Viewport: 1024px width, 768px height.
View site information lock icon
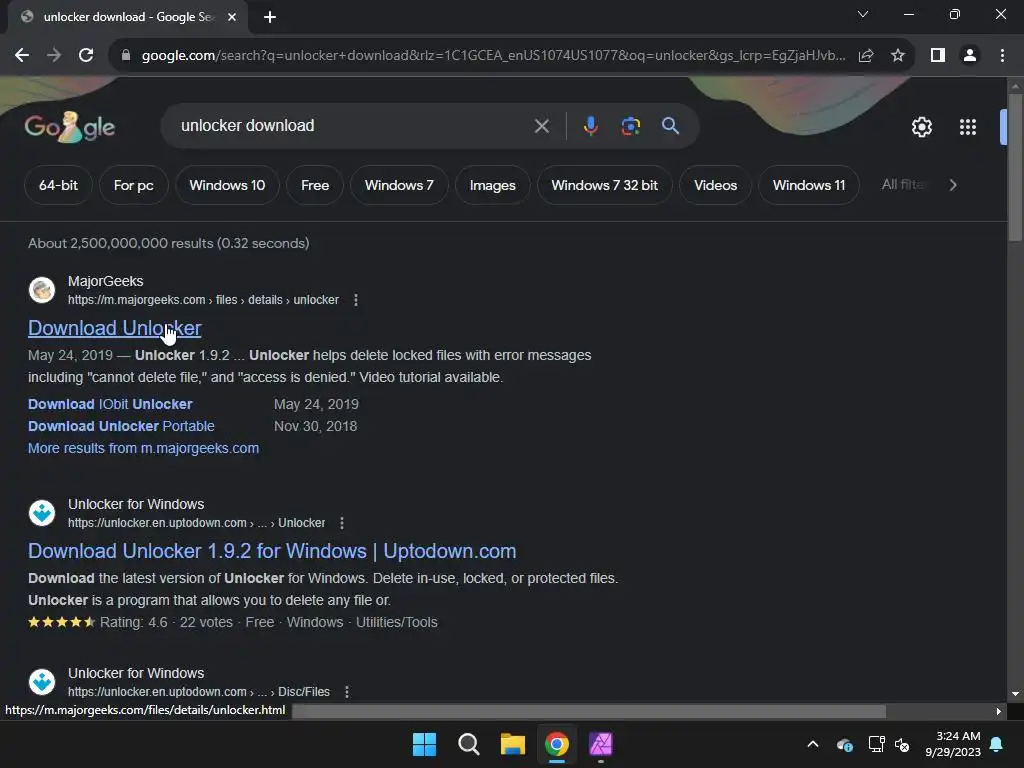click(x=126, y=56)
